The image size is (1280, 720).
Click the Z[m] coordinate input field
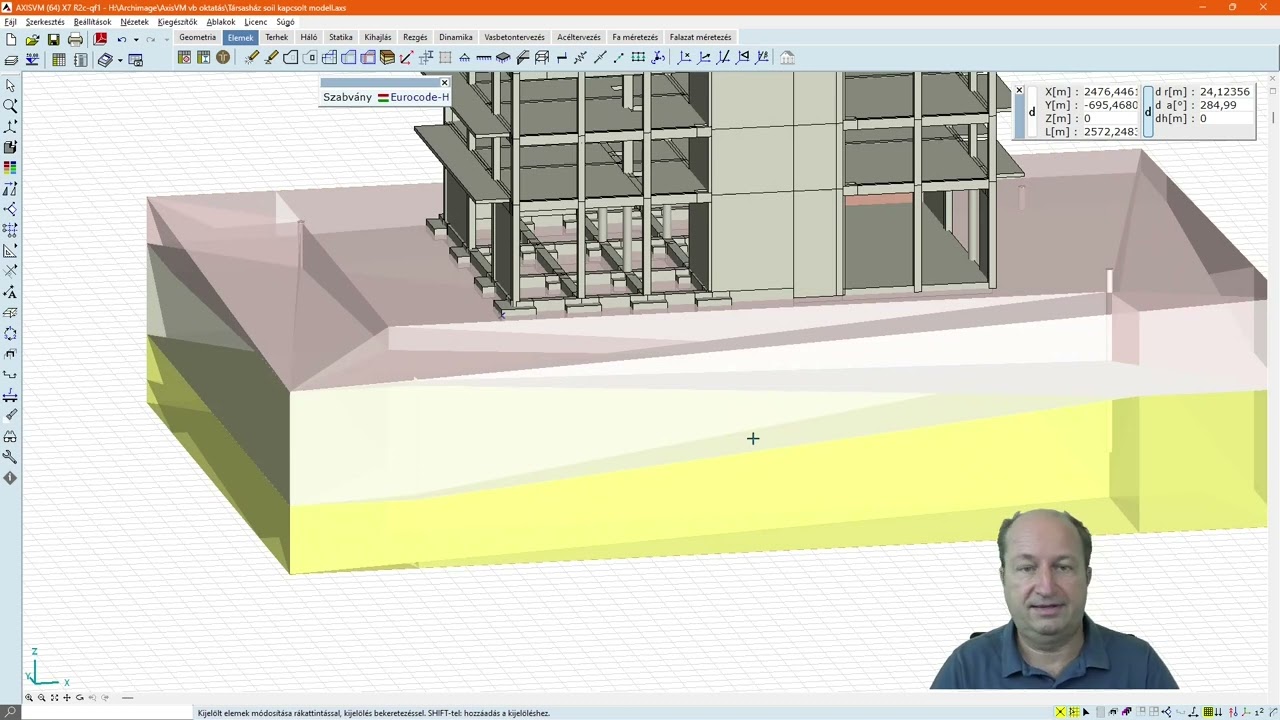click(1110, 118)
